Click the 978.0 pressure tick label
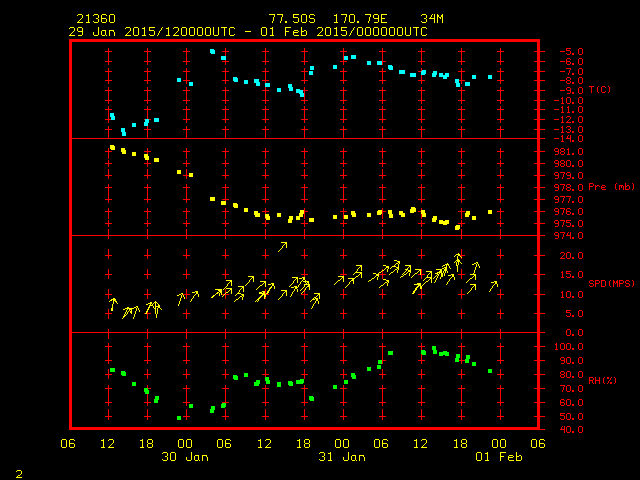 (x=569, y=188)
